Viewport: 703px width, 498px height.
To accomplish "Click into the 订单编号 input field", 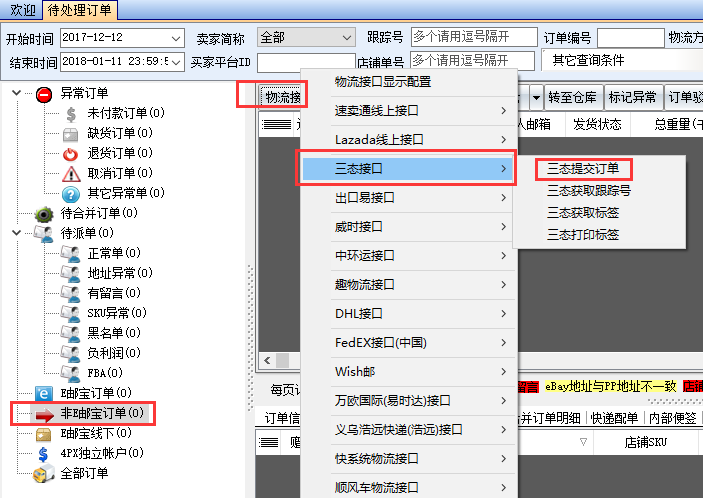I will pos(630,38).
